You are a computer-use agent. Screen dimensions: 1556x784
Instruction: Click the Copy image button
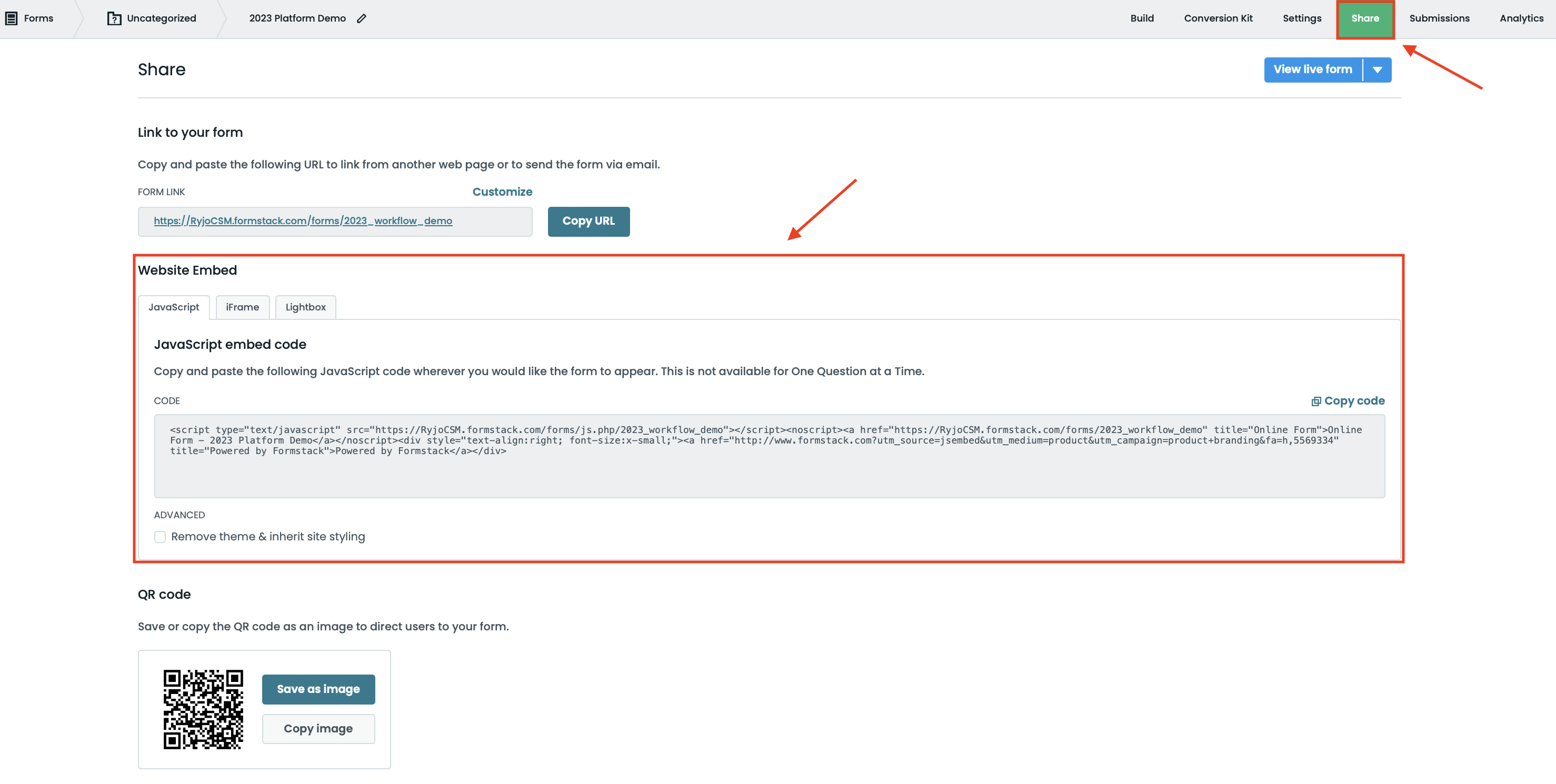318,728
